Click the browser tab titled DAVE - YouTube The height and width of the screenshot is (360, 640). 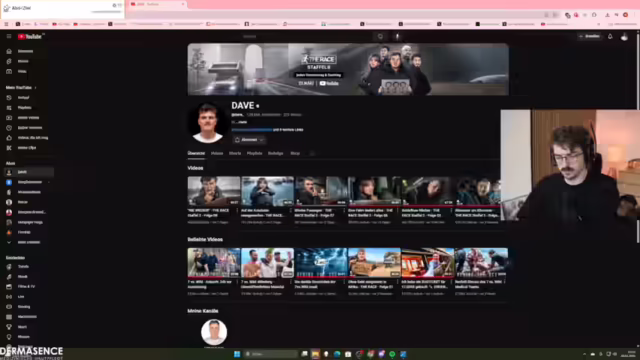pos(157,4)
